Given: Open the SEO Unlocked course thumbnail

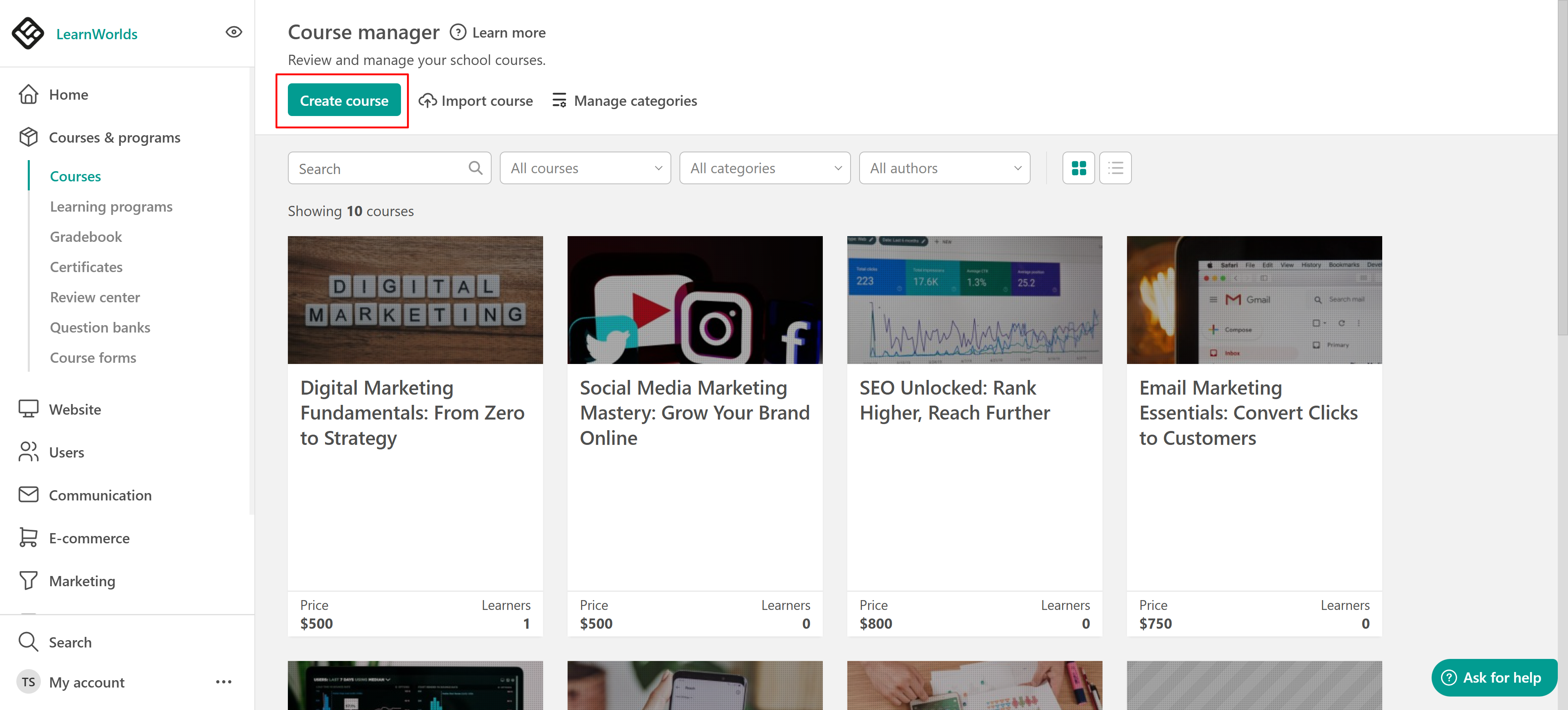Looking at the screenshot, I should click(974, 300).
